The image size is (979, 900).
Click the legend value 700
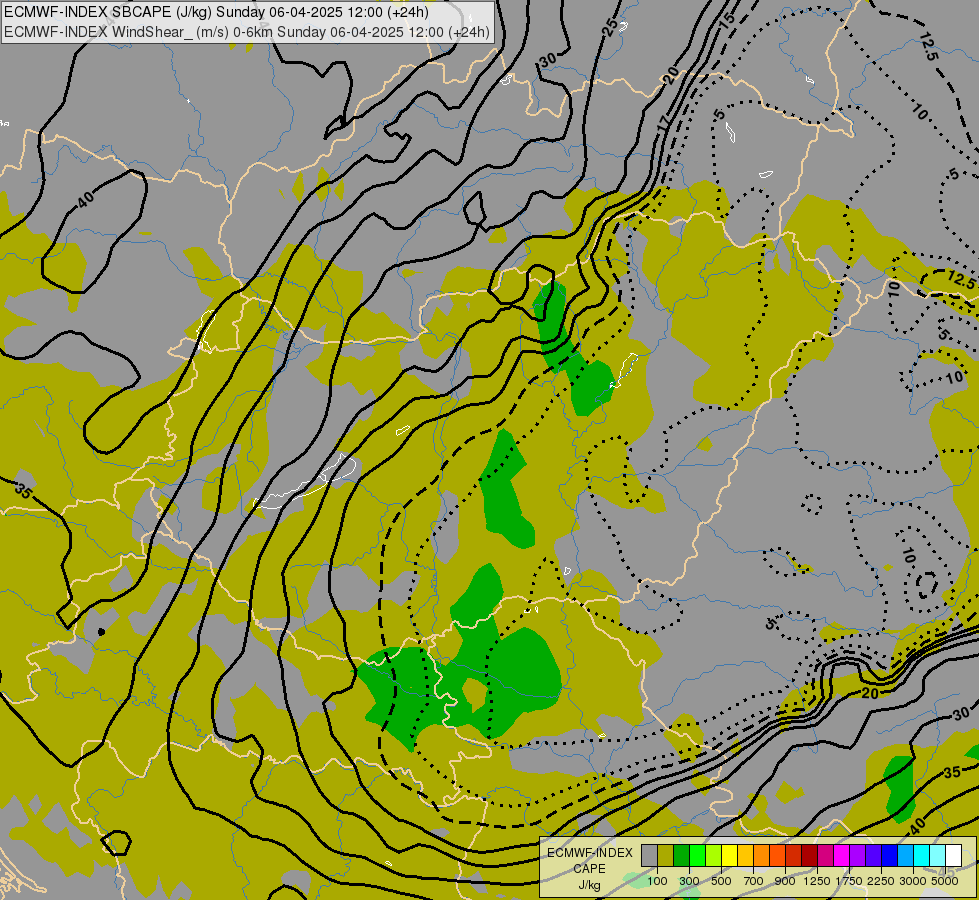[754, 881]
